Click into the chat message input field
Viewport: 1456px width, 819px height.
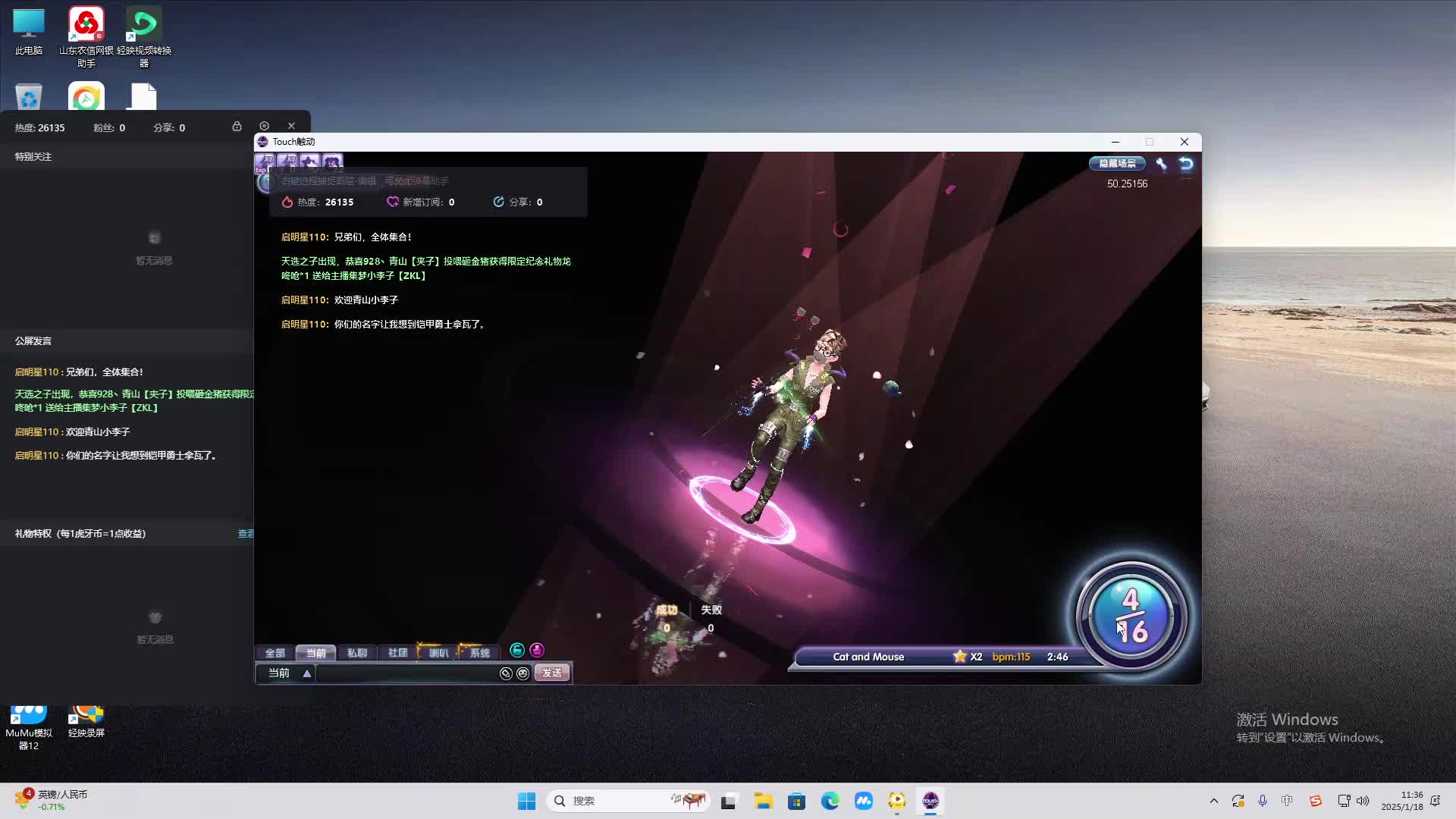click(x=406, y=673)
